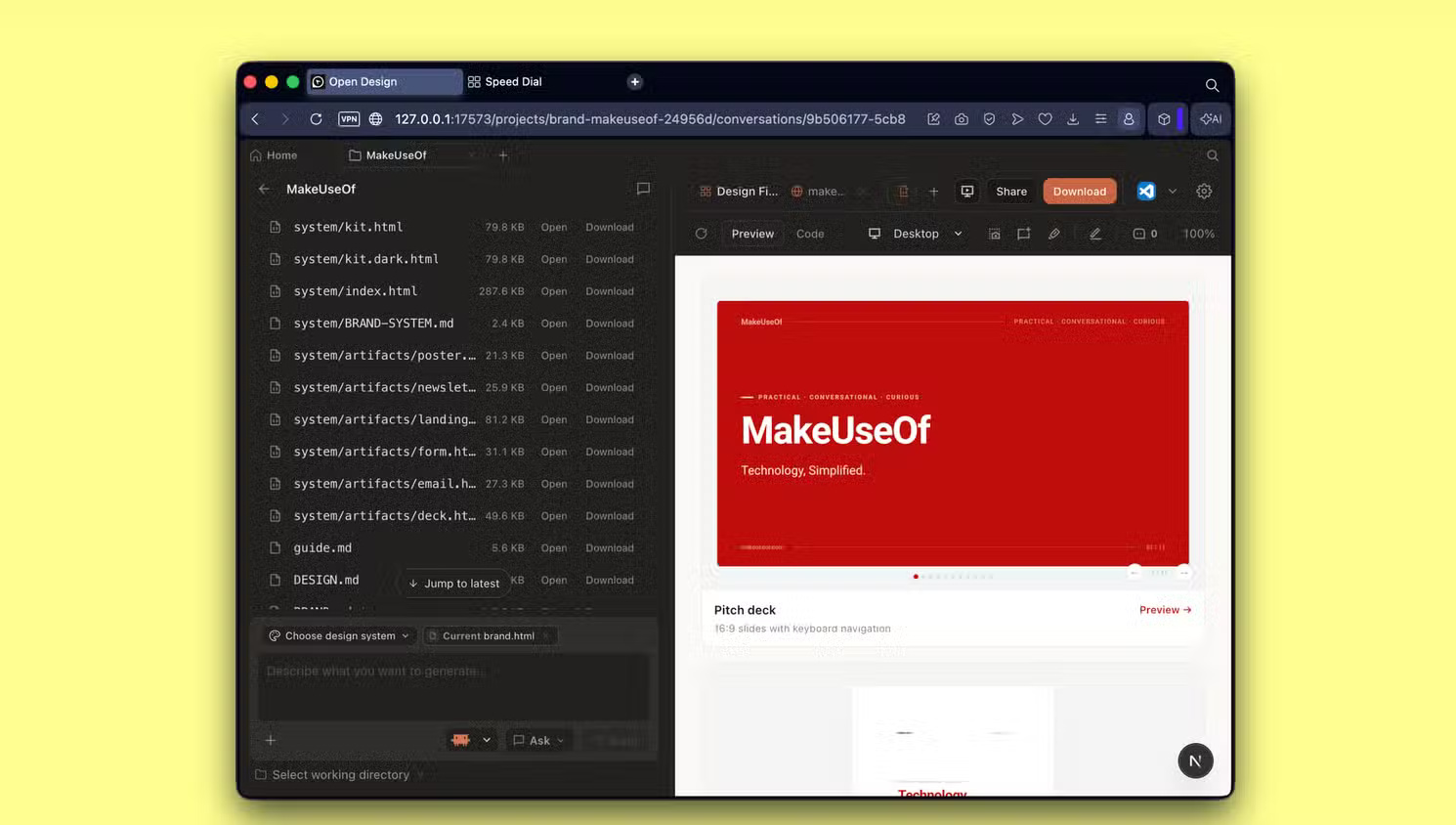Expand the editor chooser chevron
This screenshot has width=1456, height=825.
point(1173,192)
